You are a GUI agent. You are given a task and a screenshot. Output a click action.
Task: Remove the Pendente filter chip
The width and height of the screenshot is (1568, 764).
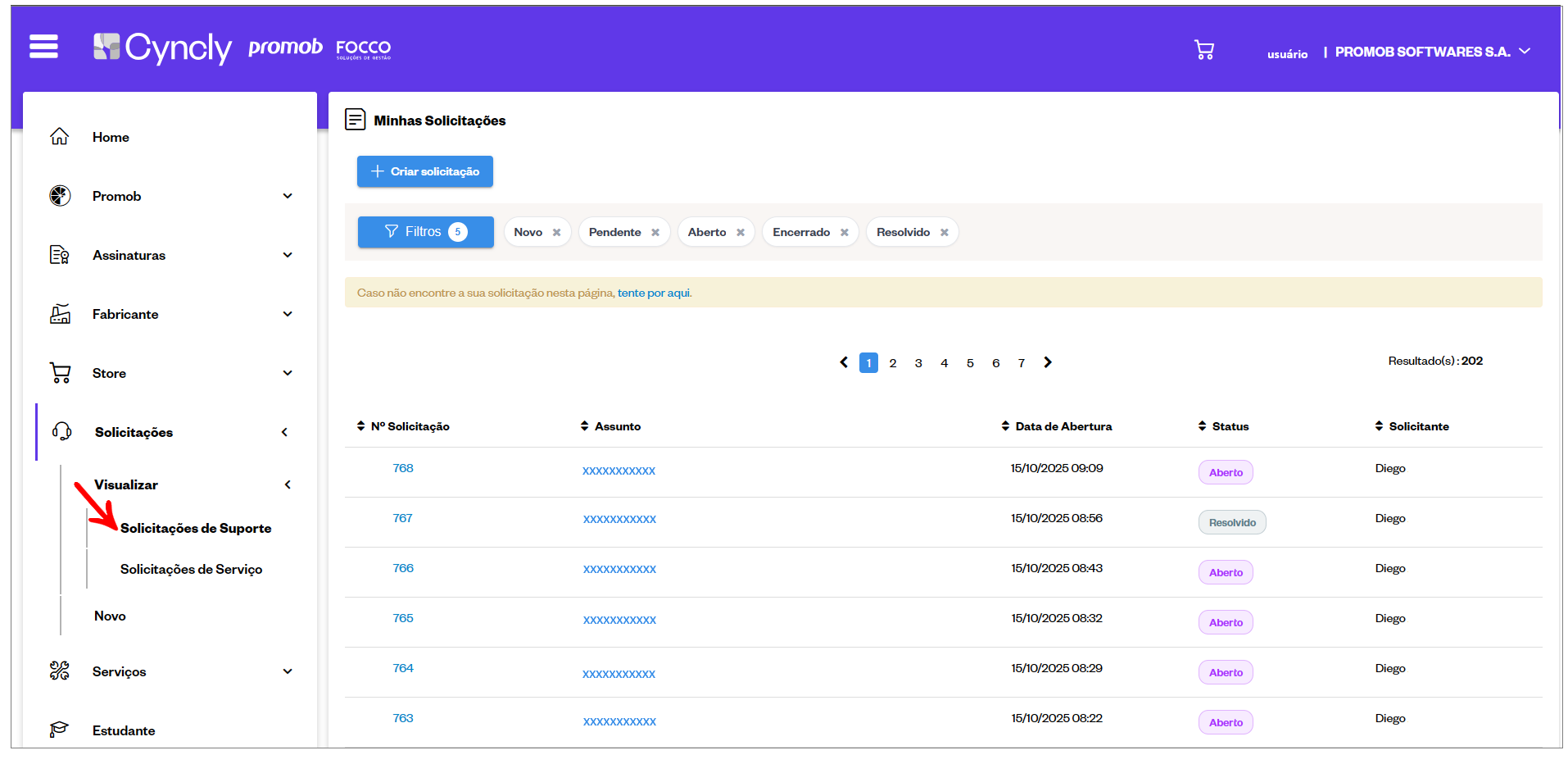pos(655,233)
